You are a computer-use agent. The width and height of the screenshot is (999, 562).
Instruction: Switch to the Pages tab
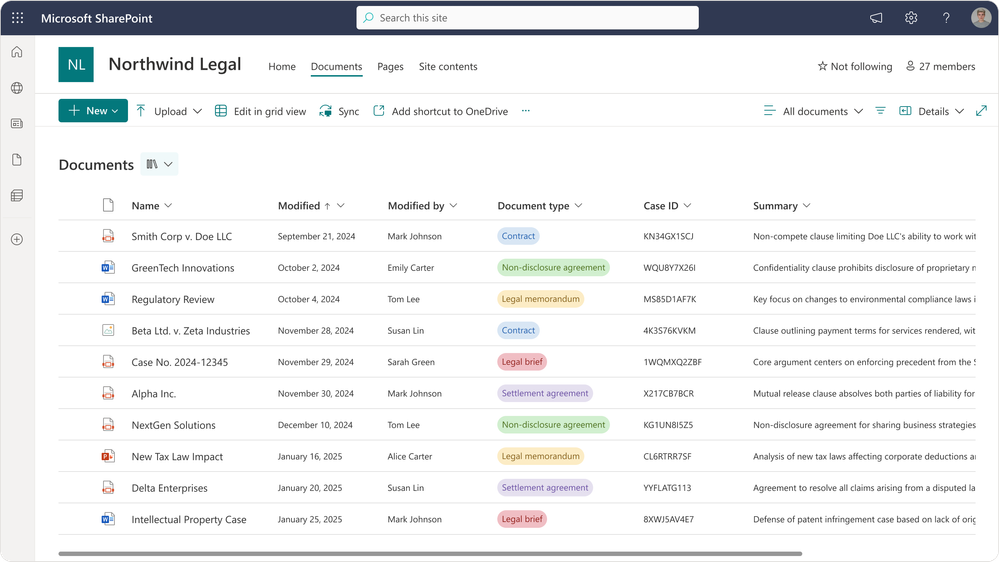coord(390,67)
